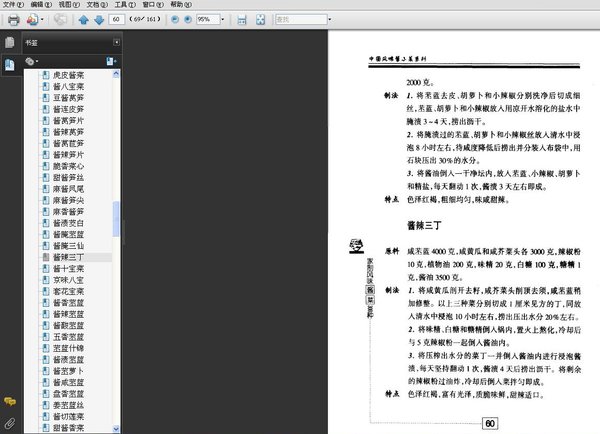
Task: Go to previous page with the up arrow
Action: 84,19
